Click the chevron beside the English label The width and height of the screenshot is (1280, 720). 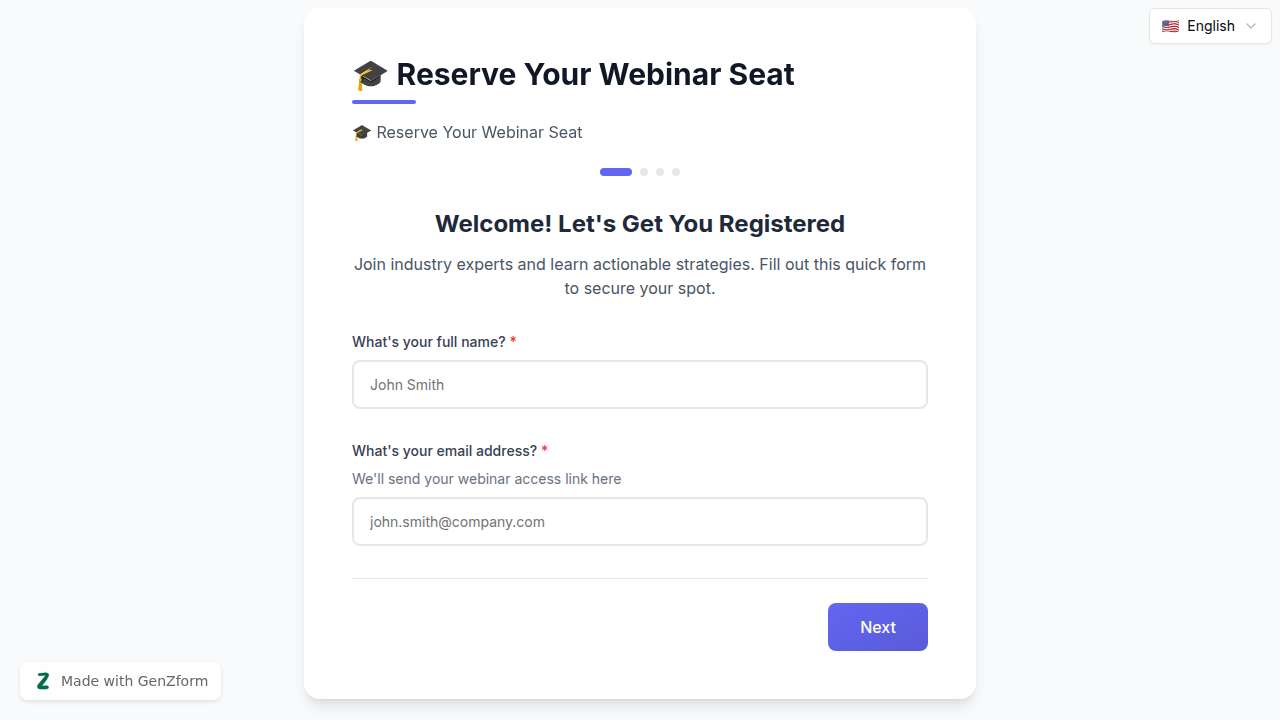click(1250, 26)
